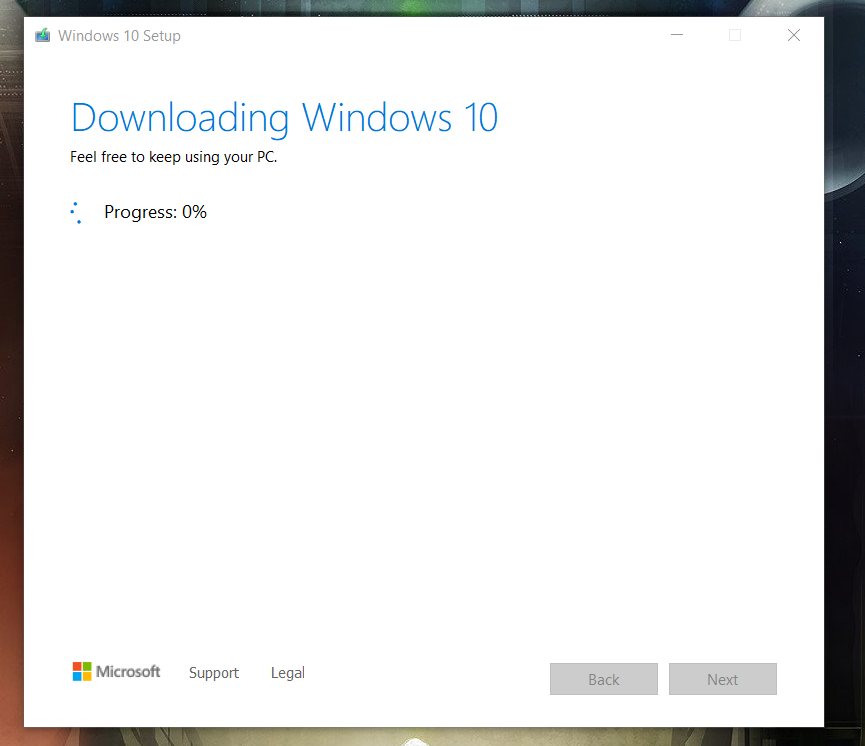Click the 'Progress: 0%' text
This screenshot has height=746, width=865.
156,212
